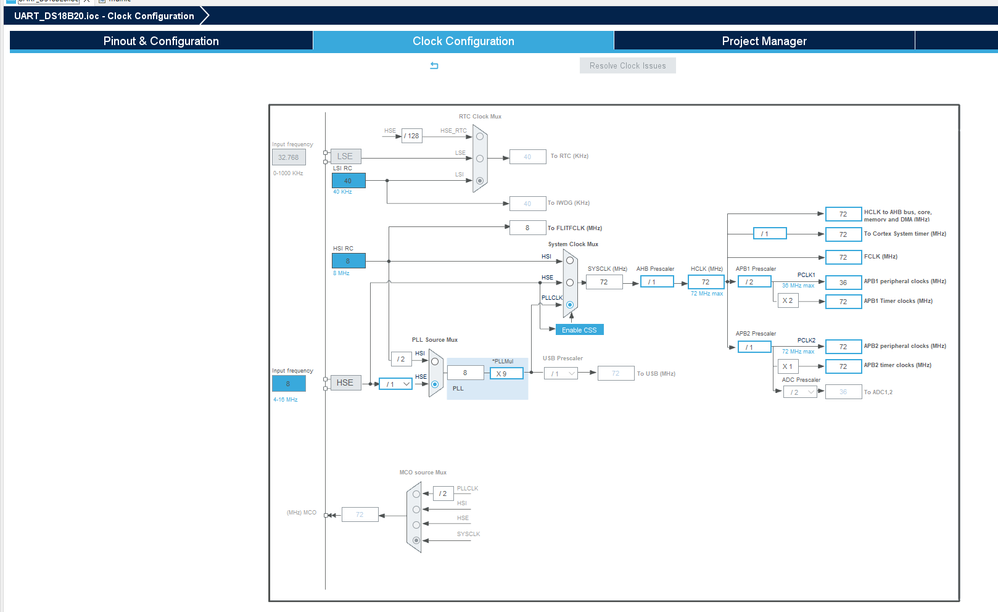Image resolution: width=998 pixels, height=612 pixels.
Task: Click the To USB (MHz) value box
Action: click(616, 373)
